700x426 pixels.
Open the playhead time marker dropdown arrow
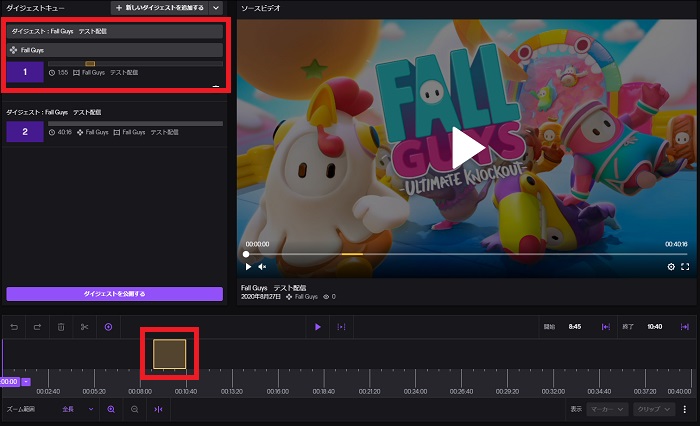click(x=26, y=381)
